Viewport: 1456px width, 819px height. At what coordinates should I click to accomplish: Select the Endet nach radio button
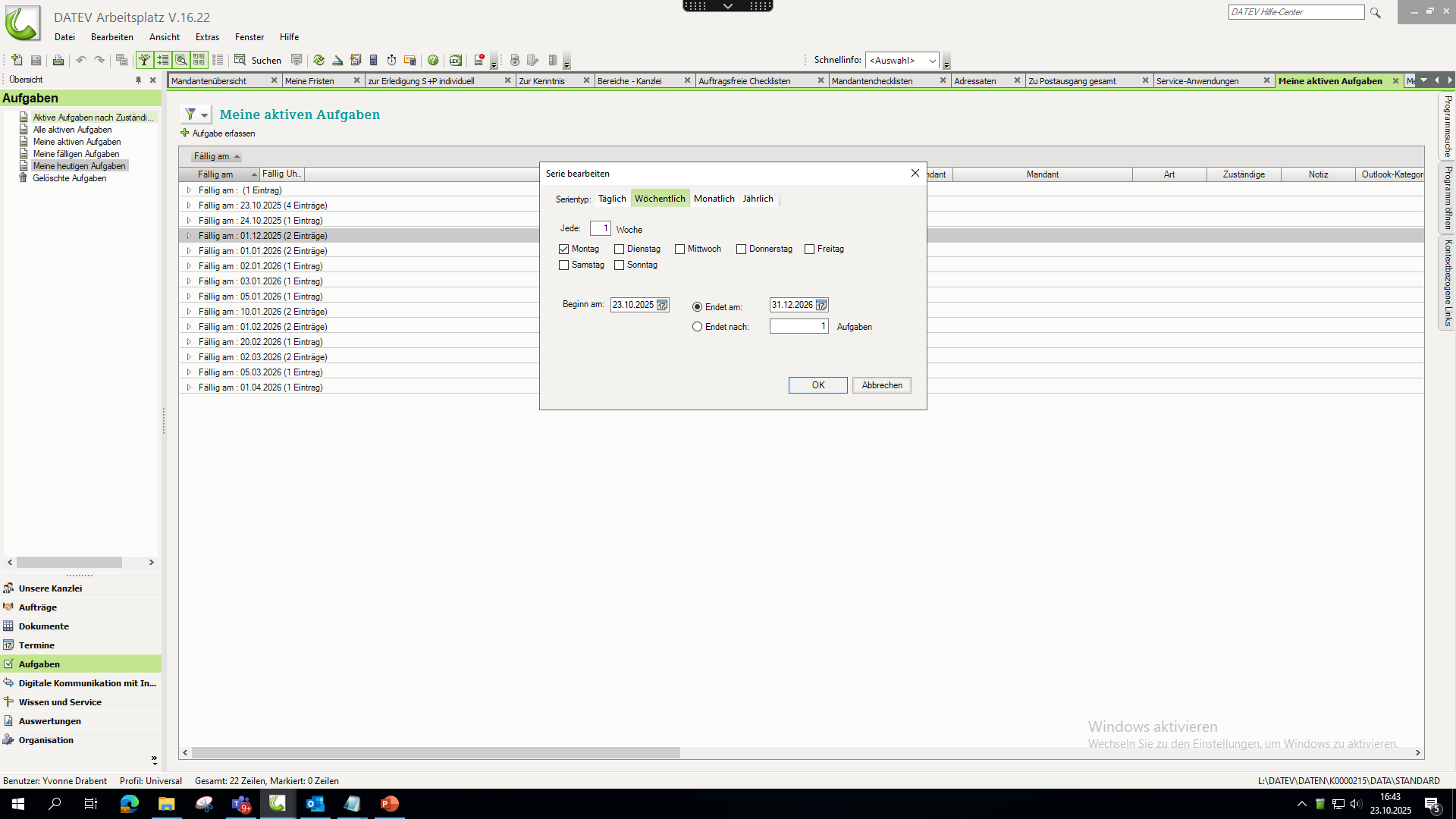(x=697, y=327)
